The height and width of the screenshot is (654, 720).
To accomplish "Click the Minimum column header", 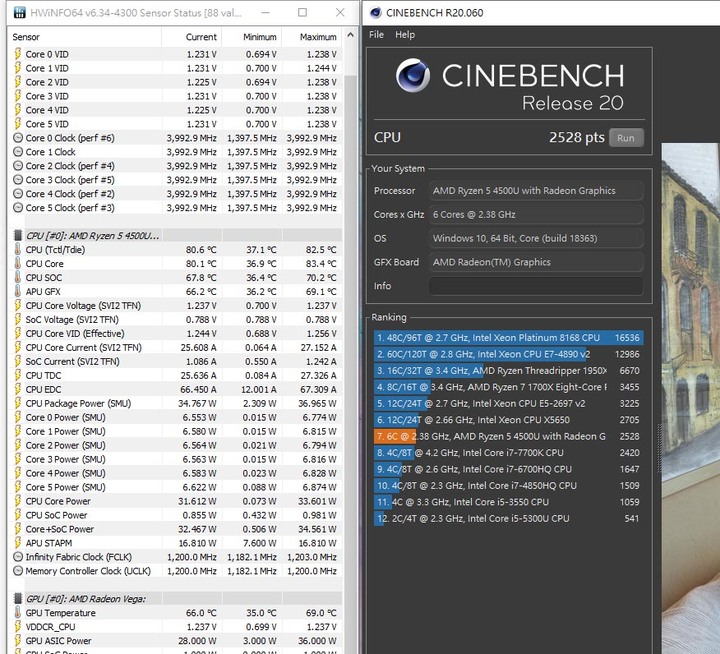I will point(252,37).
